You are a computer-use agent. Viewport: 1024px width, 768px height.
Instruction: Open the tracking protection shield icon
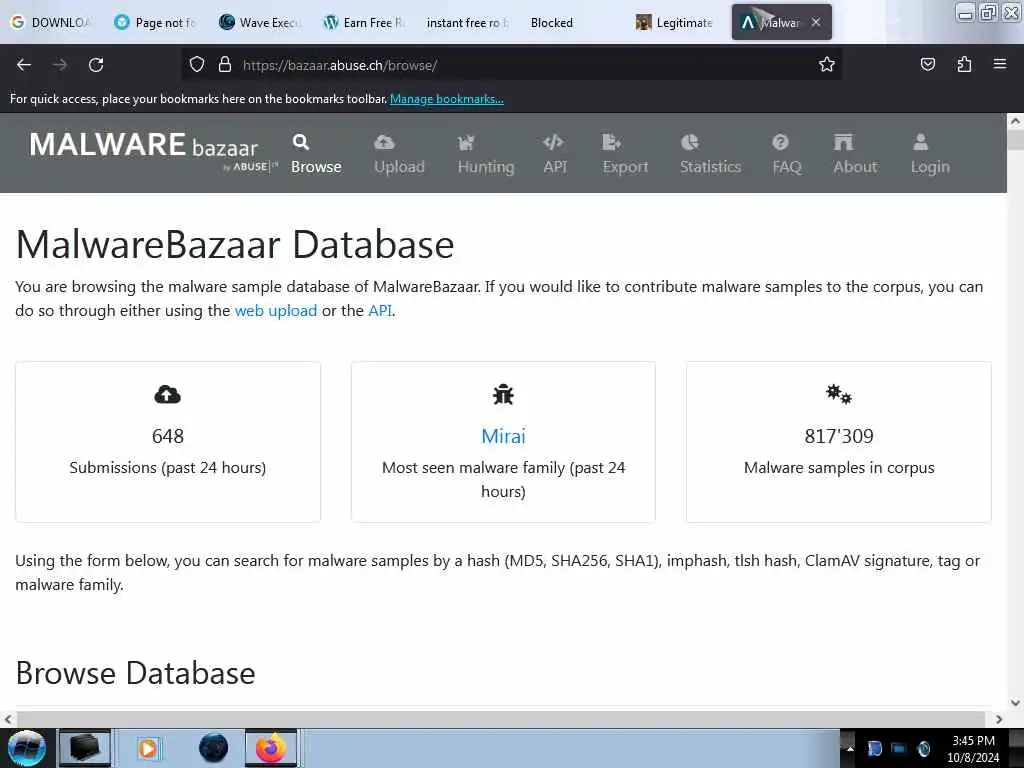pos(197,64)
